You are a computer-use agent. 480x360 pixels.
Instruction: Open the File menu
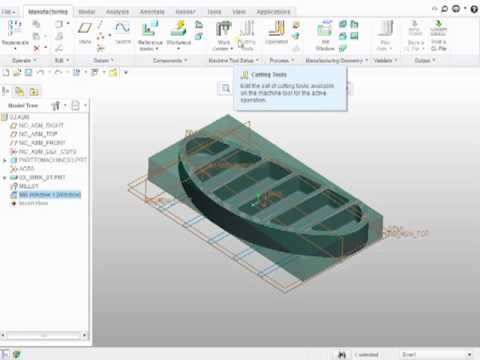[8, 12]
